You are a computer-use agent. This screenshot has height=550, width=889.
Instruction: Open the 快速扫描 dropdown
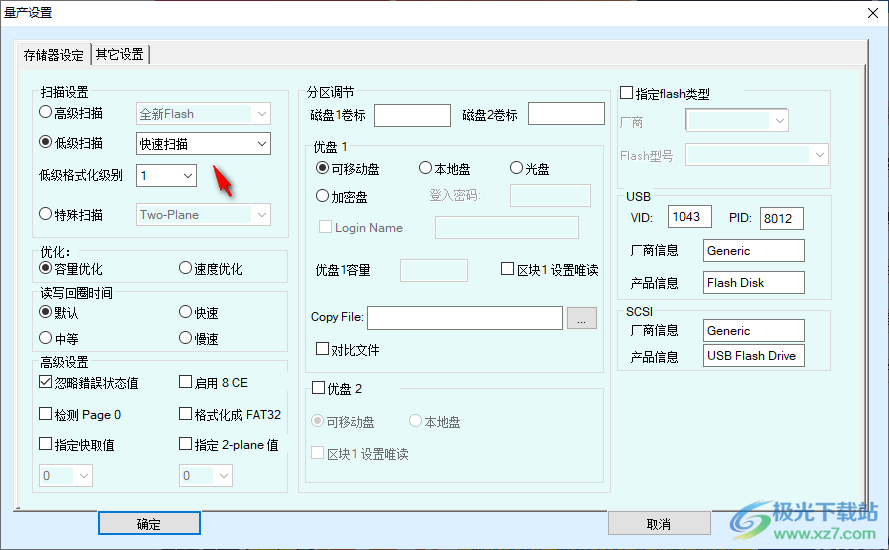point(203,144)
